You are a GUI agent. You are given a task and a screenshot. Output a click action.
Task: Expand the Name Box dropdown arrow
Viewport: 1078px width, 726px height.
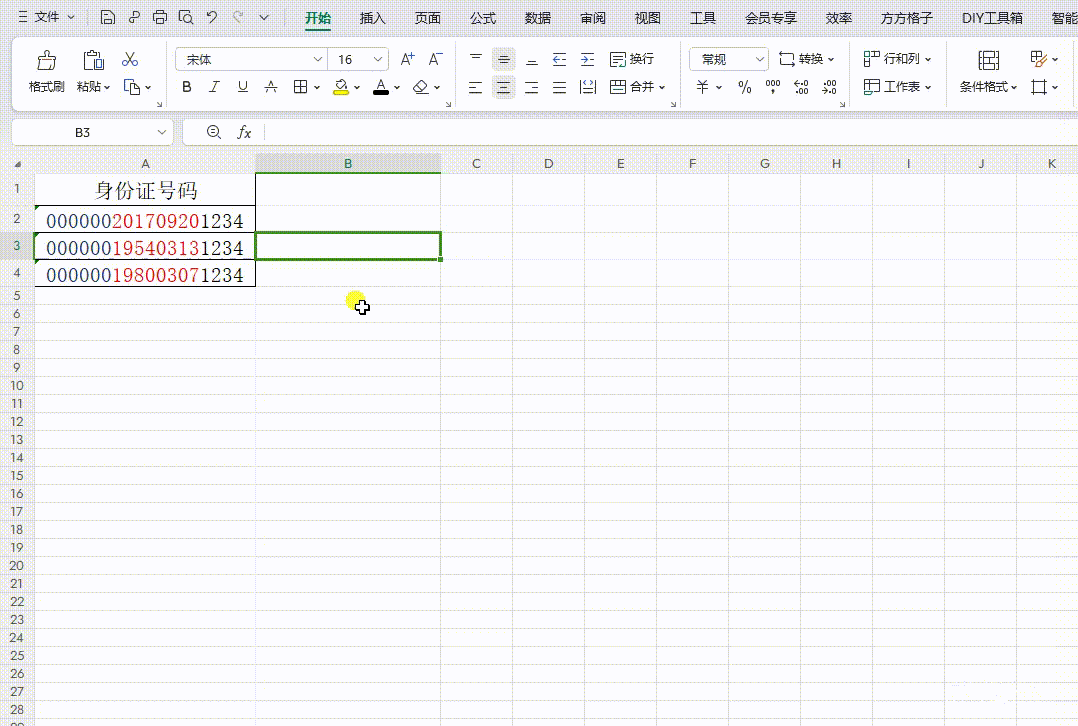point(162,132)
